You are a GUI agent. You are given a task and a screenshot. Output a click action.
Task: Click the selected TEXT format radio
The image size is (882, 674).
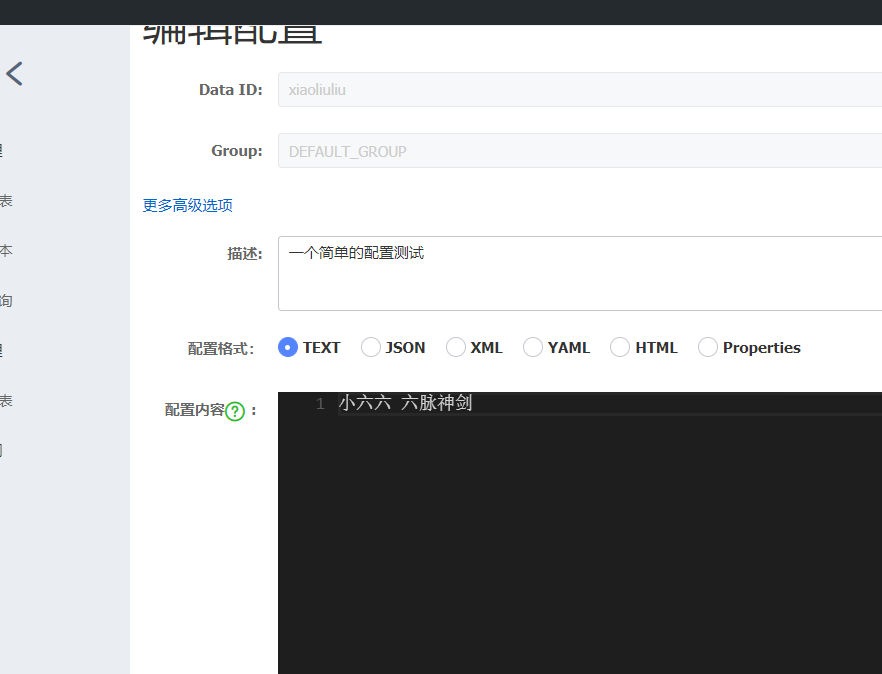[286, 347]
